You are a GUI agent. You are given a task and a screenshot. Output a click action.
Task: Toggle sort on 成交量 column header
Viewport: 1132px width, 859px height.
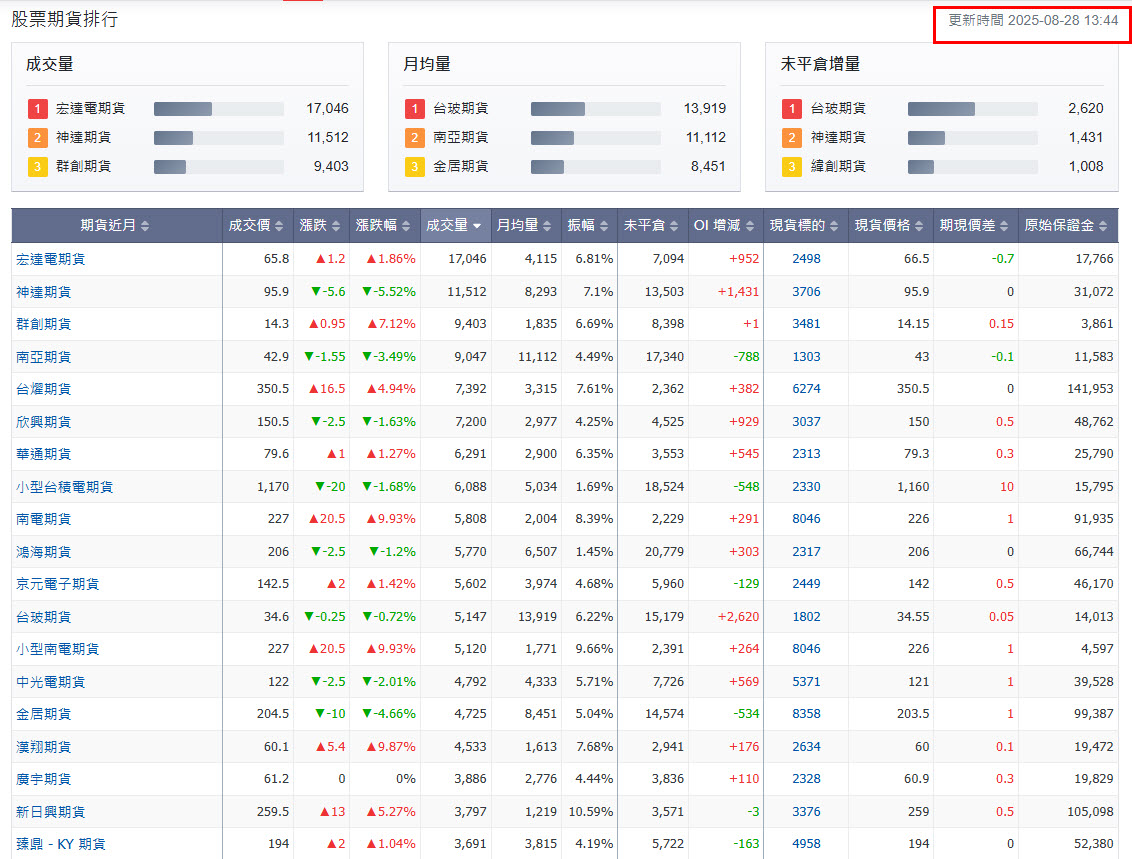455,226
